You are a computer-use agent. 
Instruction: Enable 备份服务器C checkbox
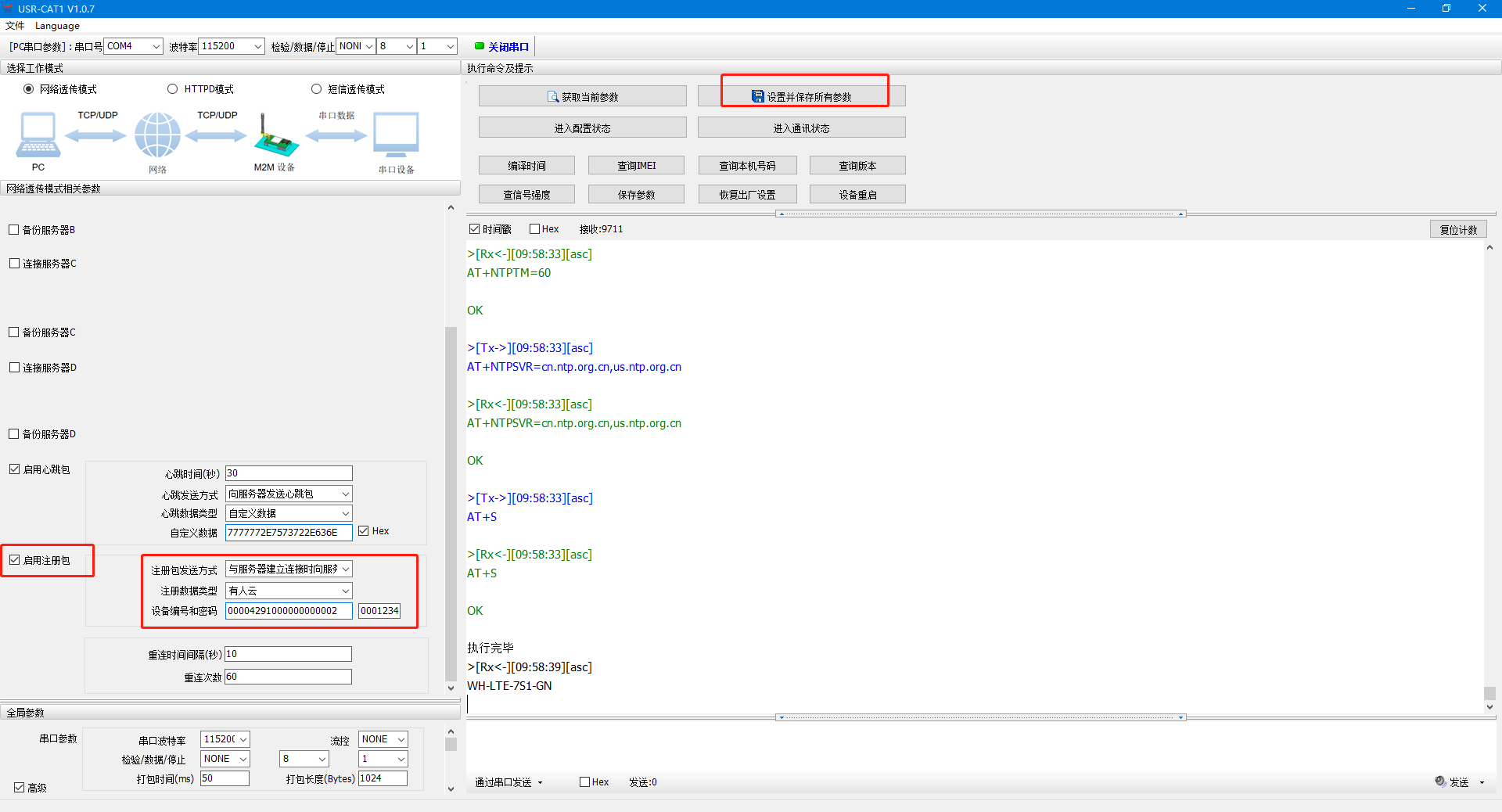click(14, 332)
